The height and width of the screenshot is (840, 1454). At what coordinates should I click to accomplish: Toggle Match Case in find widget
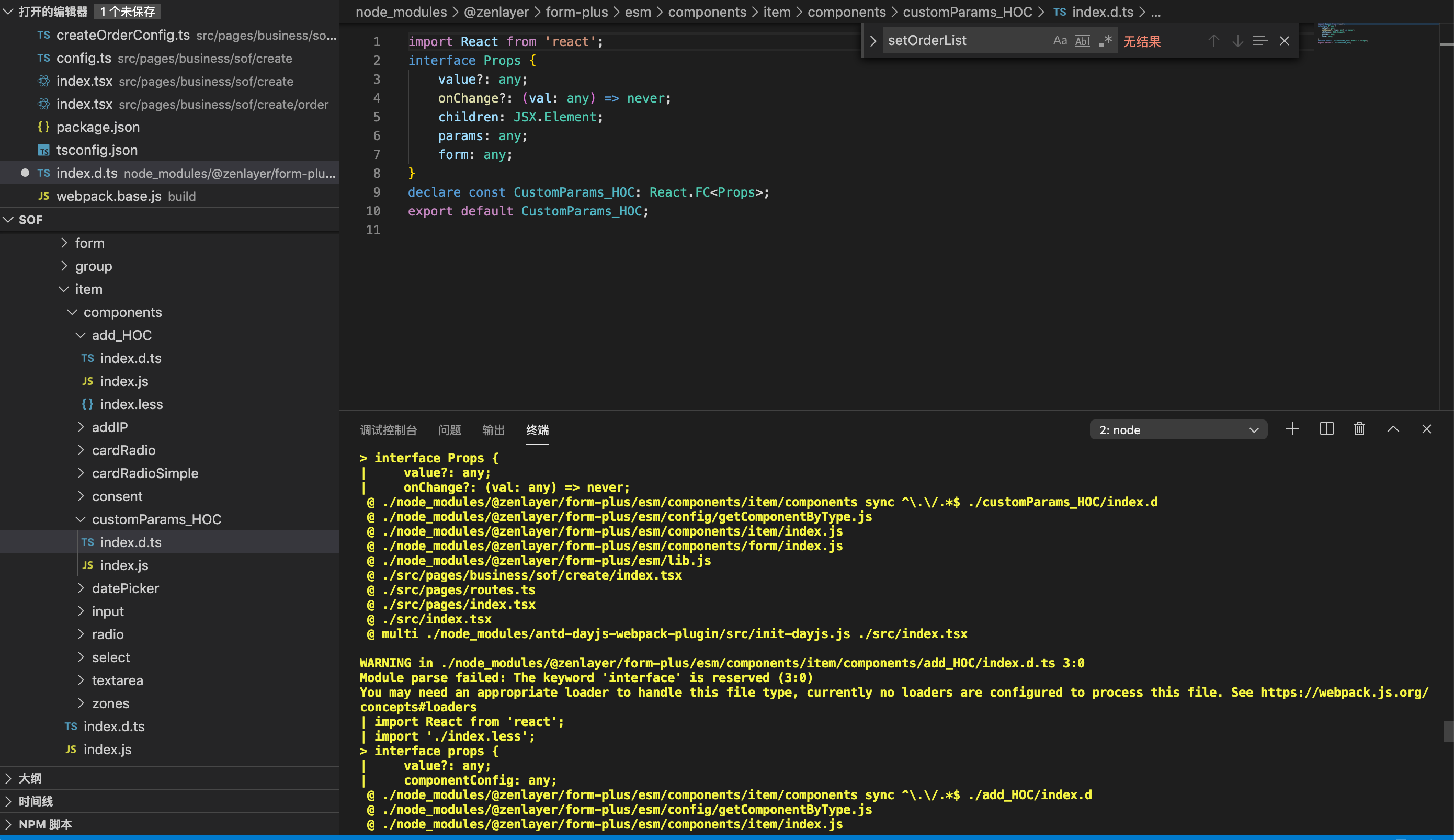tap(1060, 40)
